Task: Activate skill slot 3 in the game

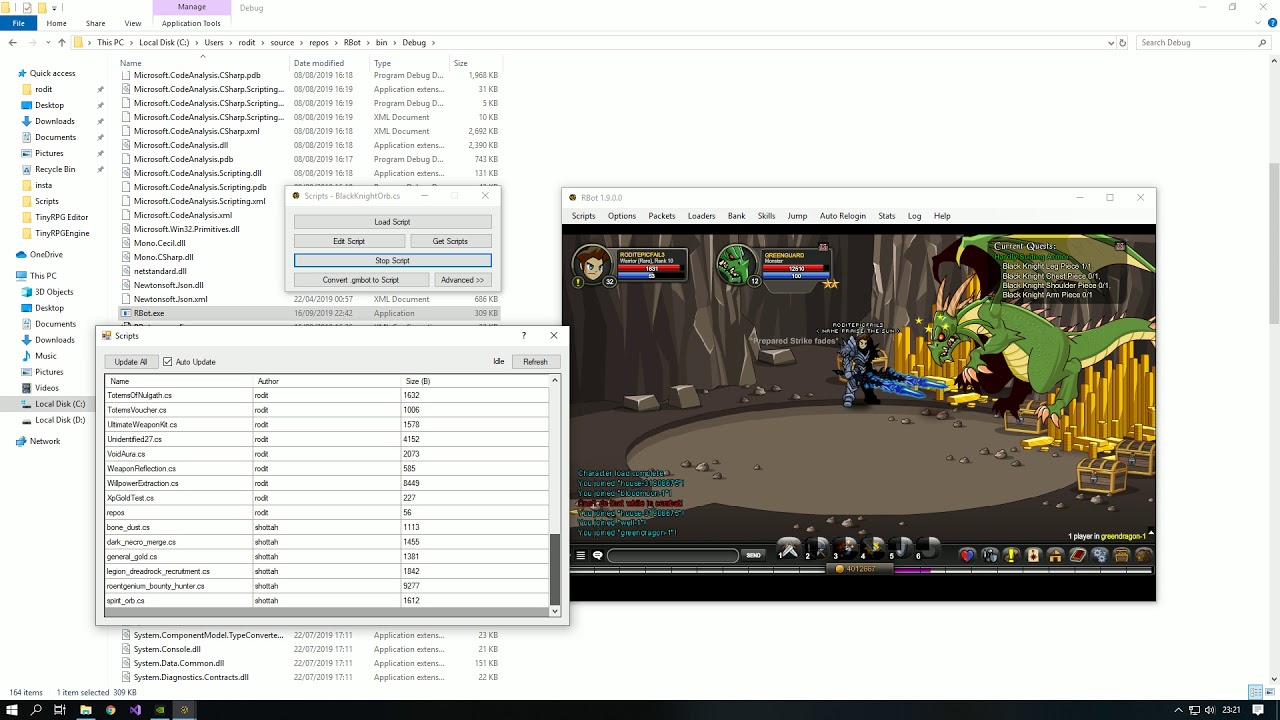Action: 845,548
